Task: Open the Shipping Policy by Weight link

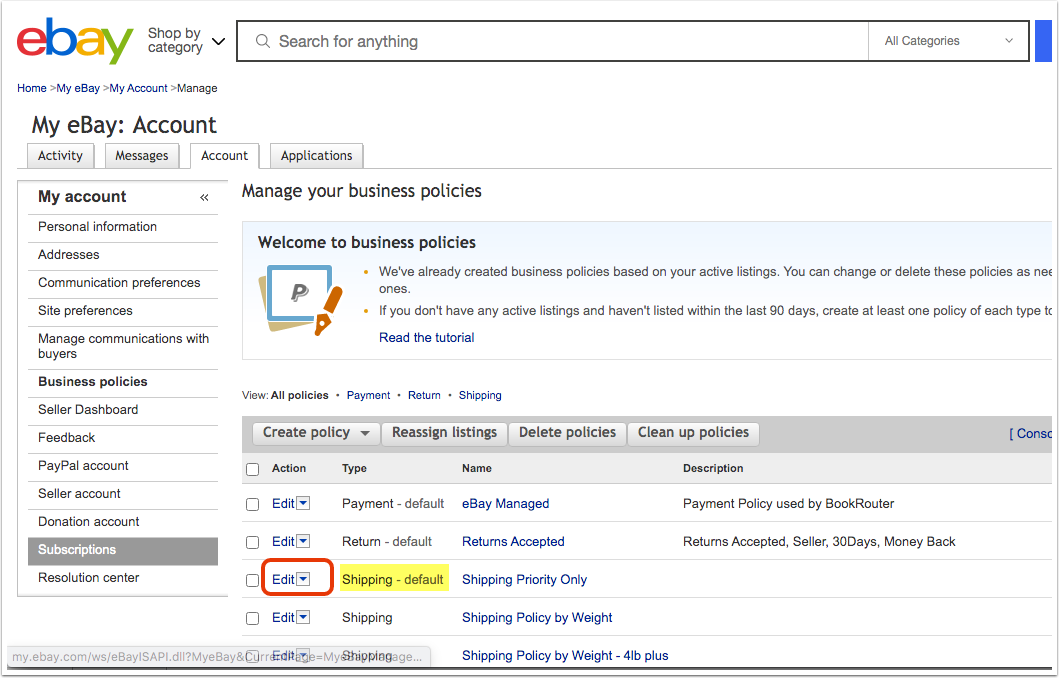Action: (x=537, y=617)
